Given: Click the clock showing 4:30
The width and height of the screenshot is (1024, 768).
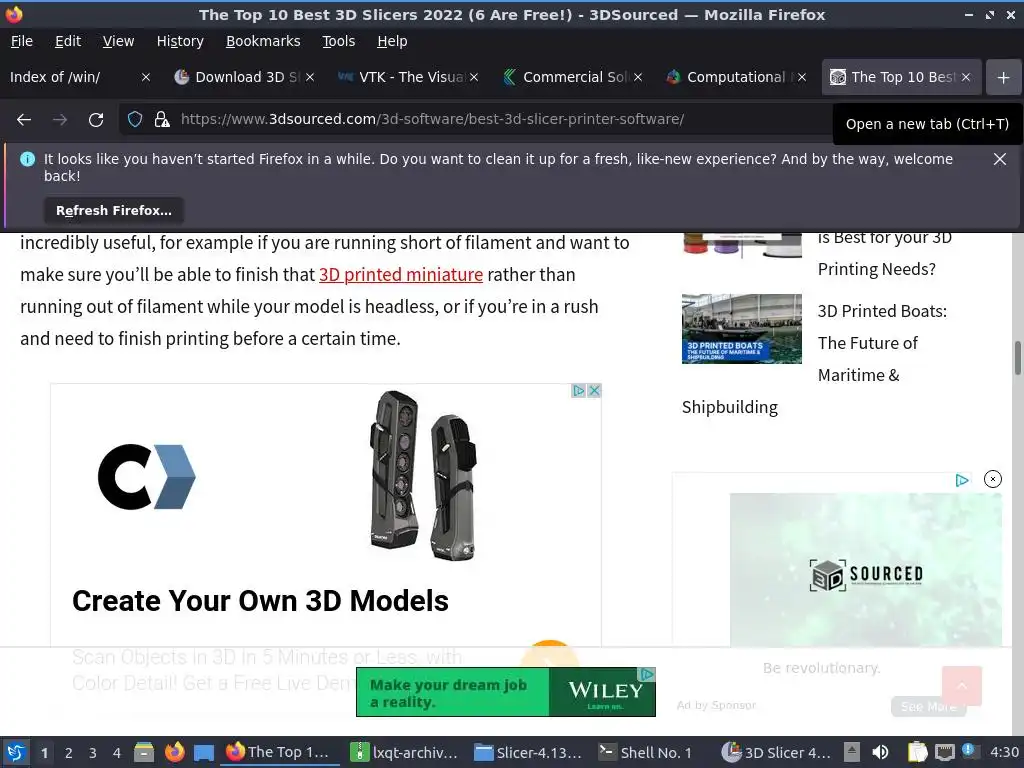Looking at the screenshot, I should point(1004,752).
